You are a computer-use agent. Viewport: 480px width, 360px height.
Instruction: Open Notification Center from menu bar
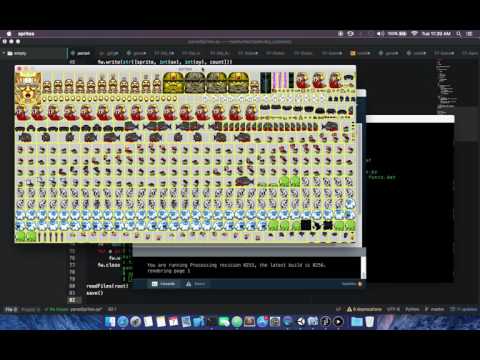[469, 34]
